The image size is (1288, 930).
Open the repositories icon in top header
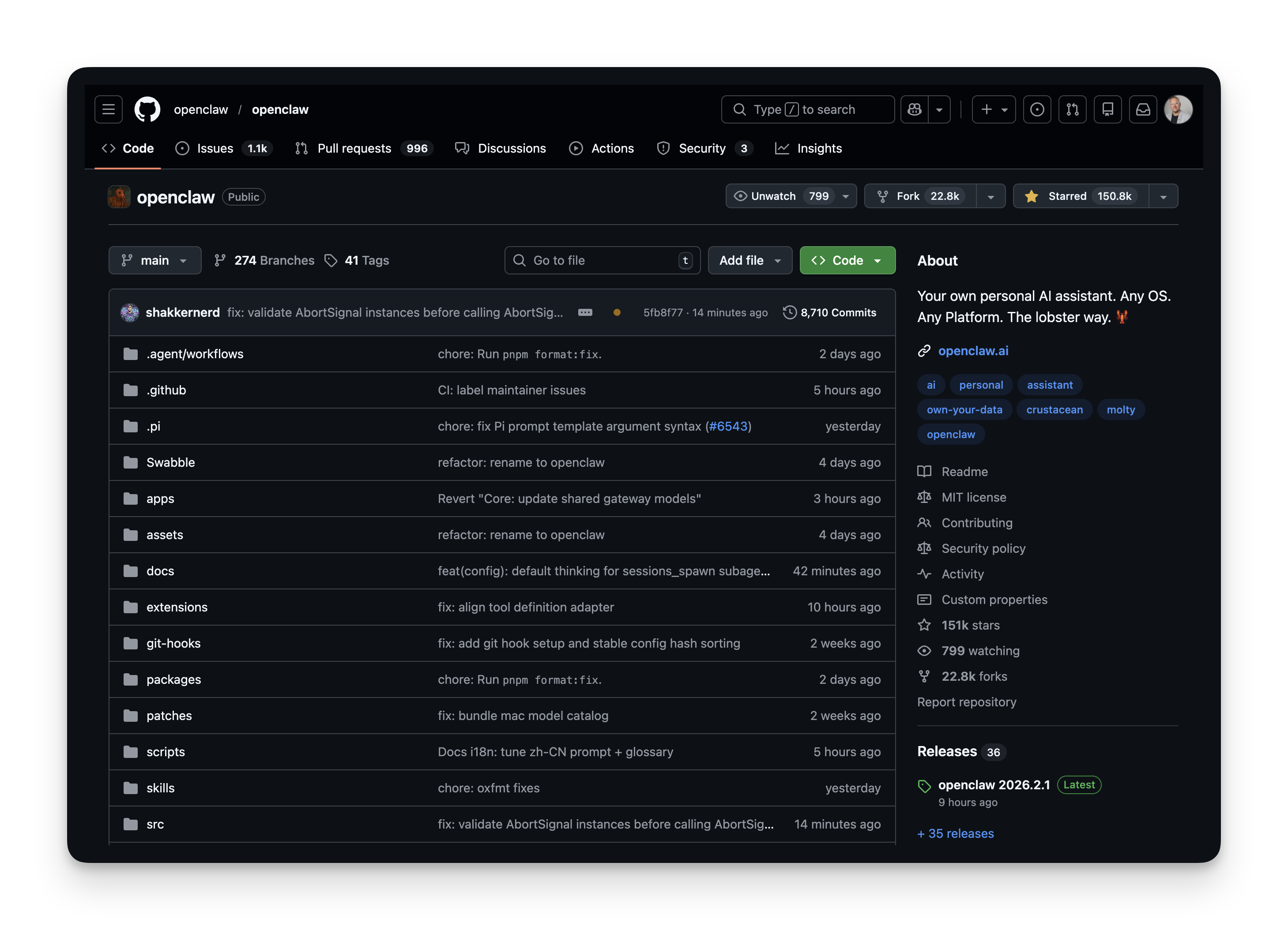[1107, 109]
